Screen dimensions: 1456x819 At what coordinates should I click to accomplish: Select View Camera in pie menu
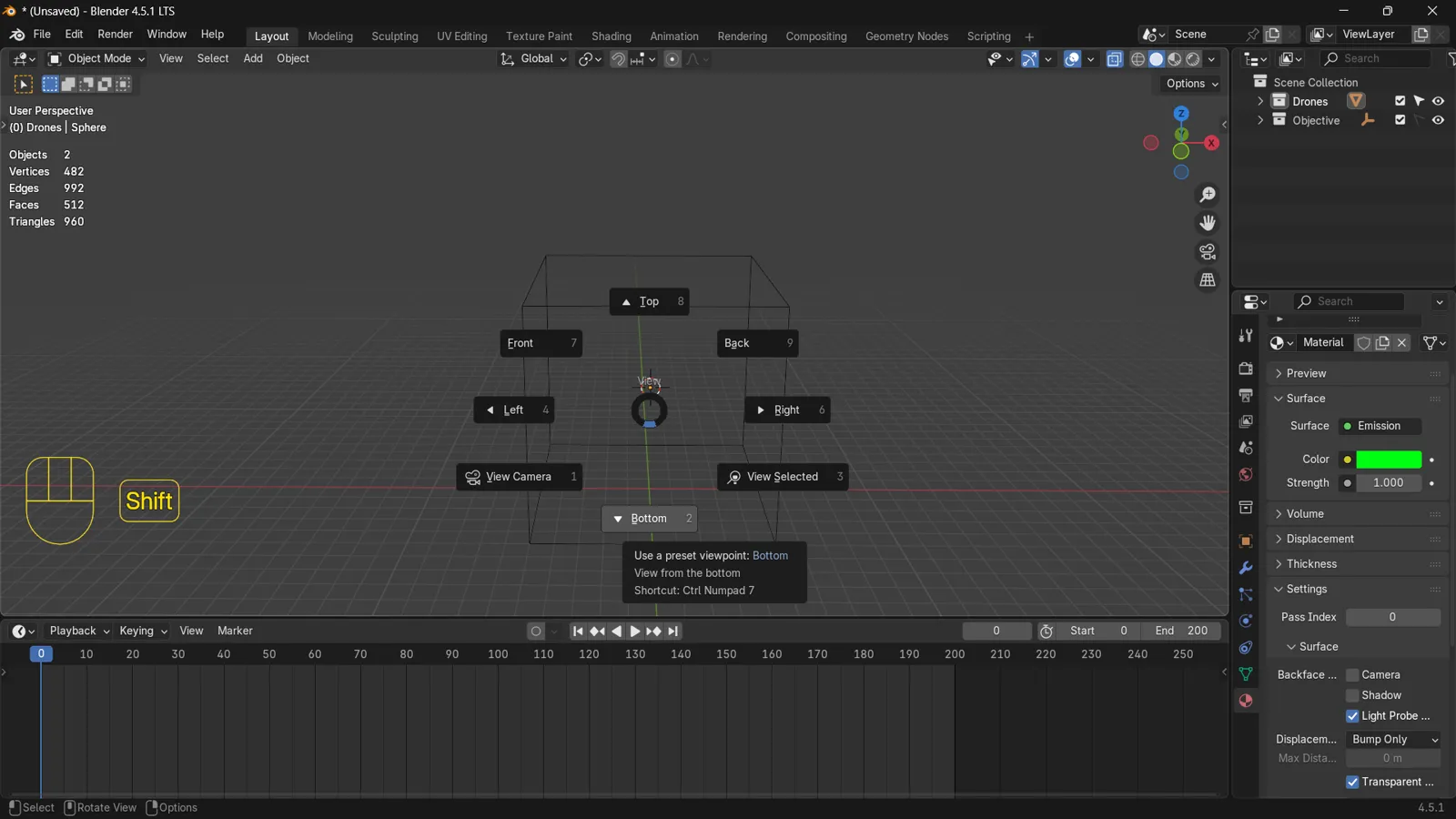point(519,477)
